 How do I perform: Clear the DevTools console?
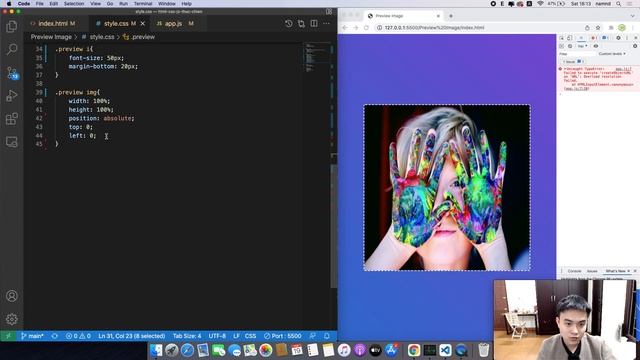pyautogui.click(x=570, y=46)
